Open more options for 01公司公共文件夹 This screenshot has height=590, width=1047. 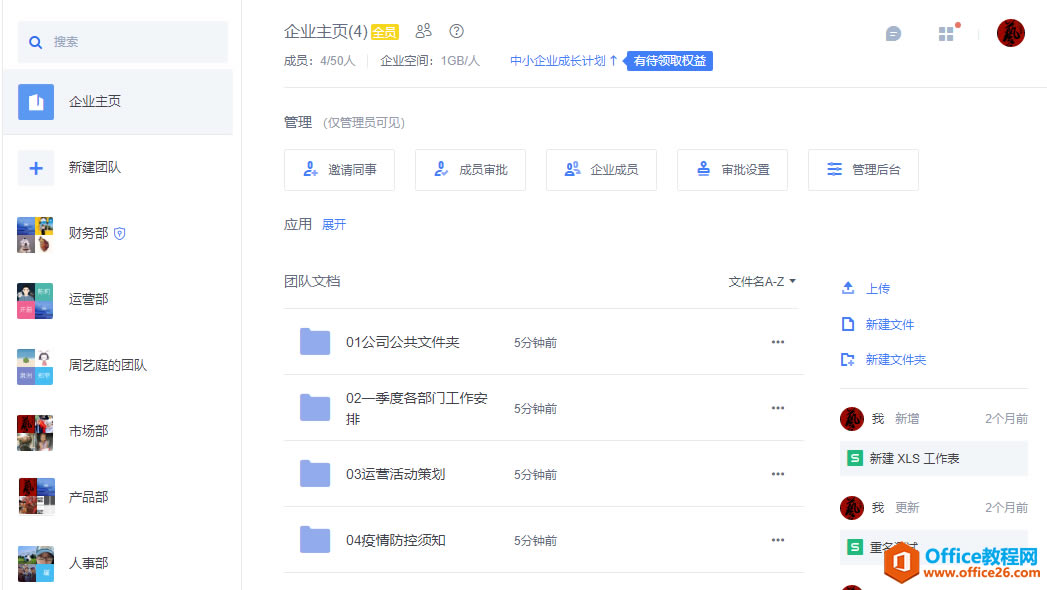pos(778,342)
